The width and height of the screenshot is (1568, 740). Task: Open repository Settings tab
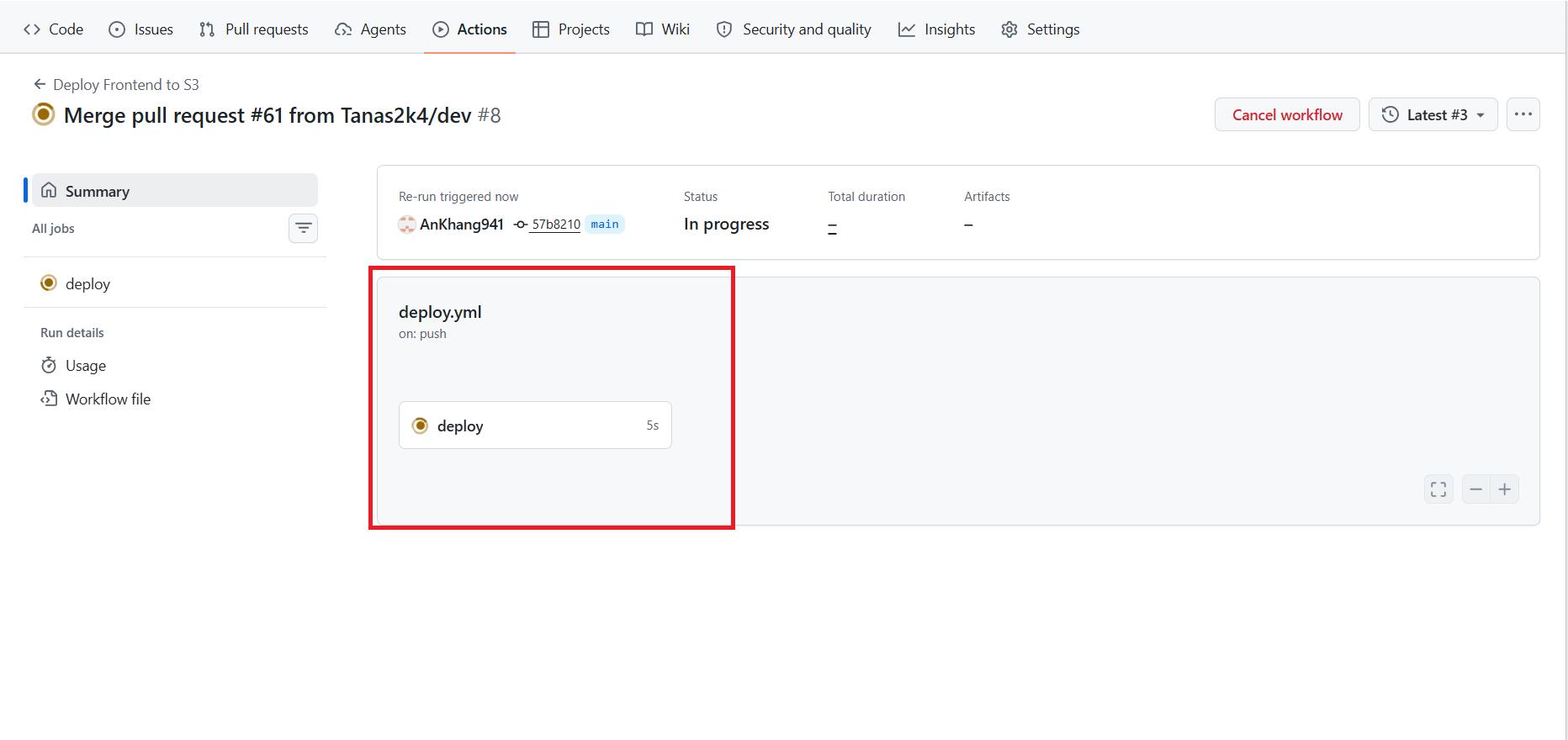[1040, 29]
